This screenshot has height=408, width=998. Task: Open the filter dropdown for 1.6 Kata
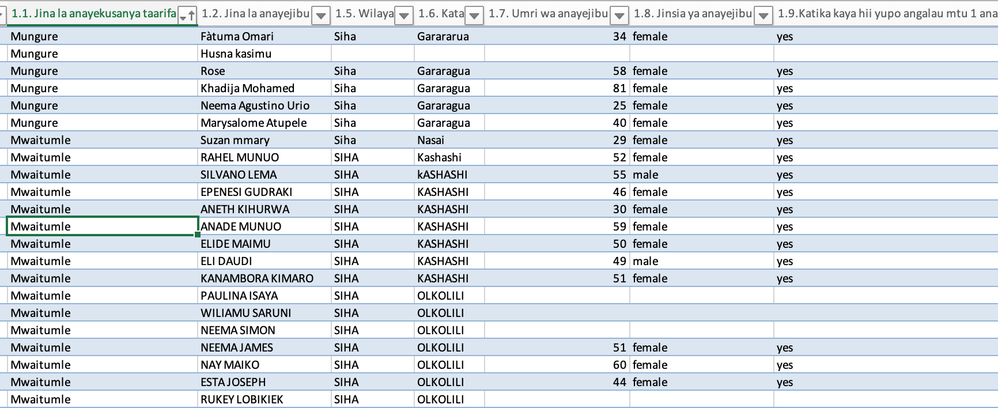click(x=475, y=16)
